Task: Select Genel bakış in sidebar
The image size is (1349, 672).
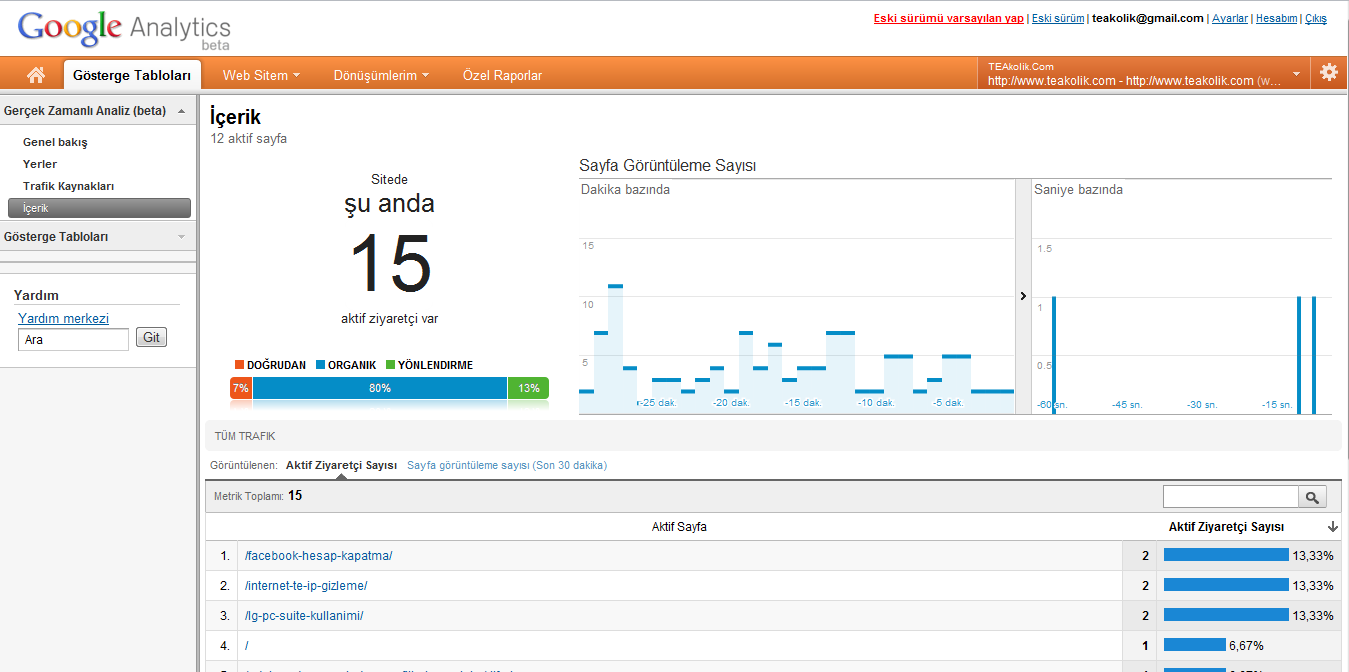Action: click(x=55, y=142)
